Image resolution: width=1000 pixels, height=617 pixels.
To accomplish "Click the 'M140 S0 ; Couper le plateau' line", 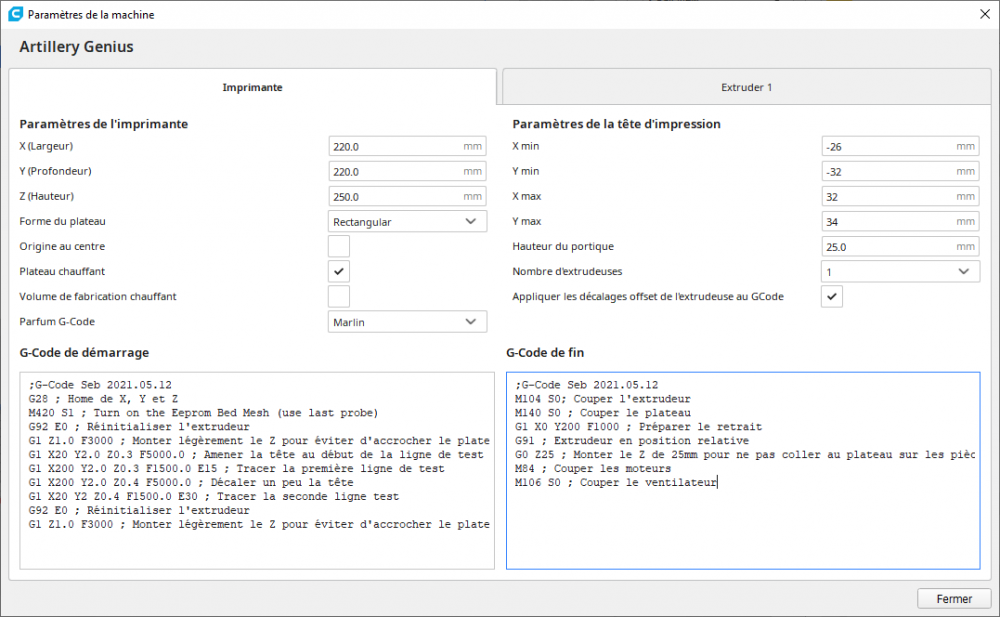I will 603,413.
